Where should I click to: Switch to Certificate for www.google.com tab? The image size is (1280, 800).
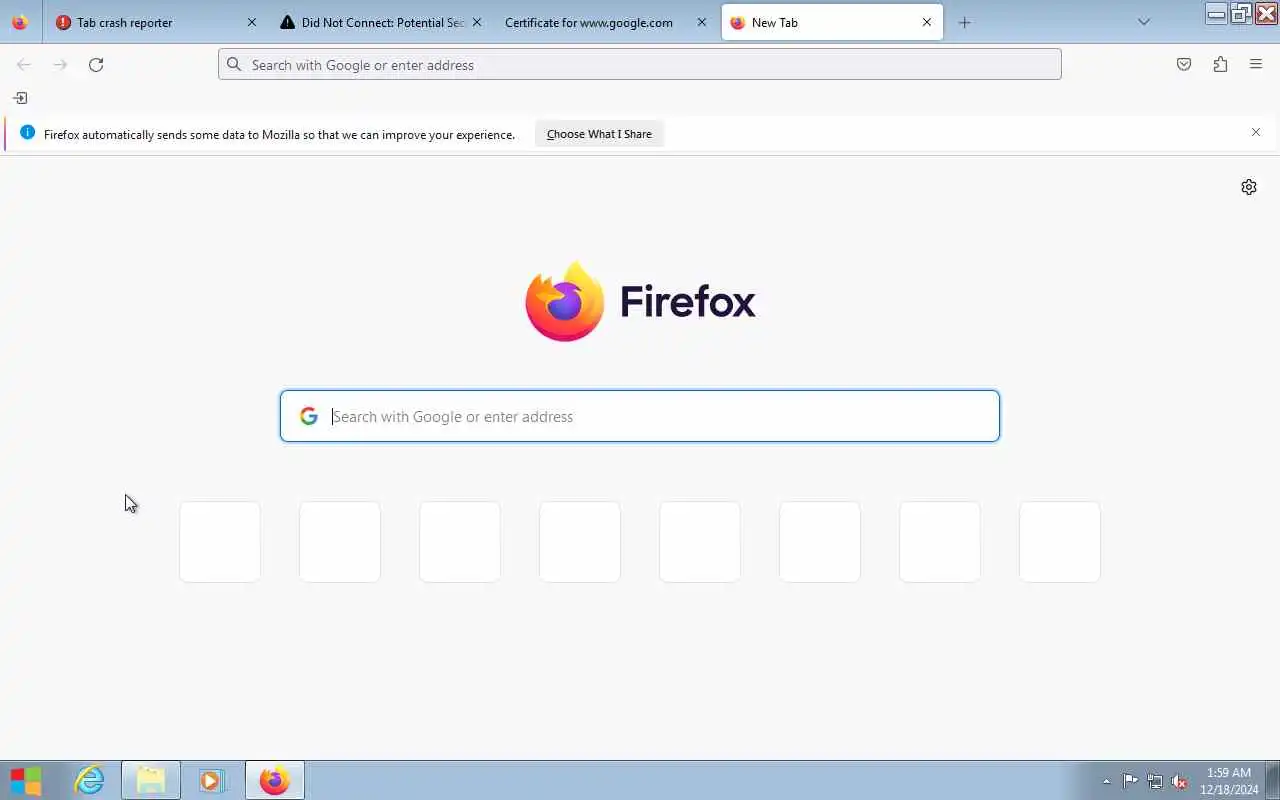coord(605,22)
